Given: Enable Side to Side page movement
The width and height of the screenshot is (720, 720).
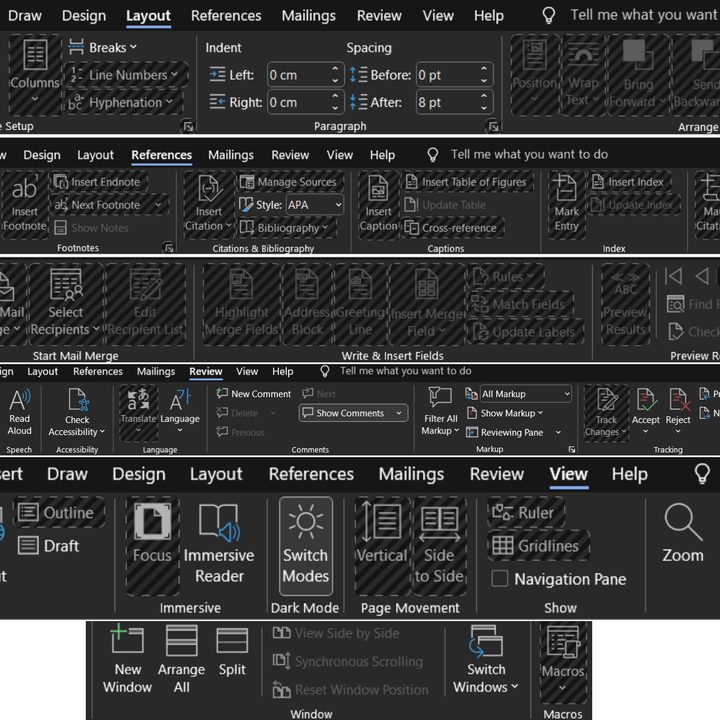Looking at the screenshot, I should click(x=439, y=545).
